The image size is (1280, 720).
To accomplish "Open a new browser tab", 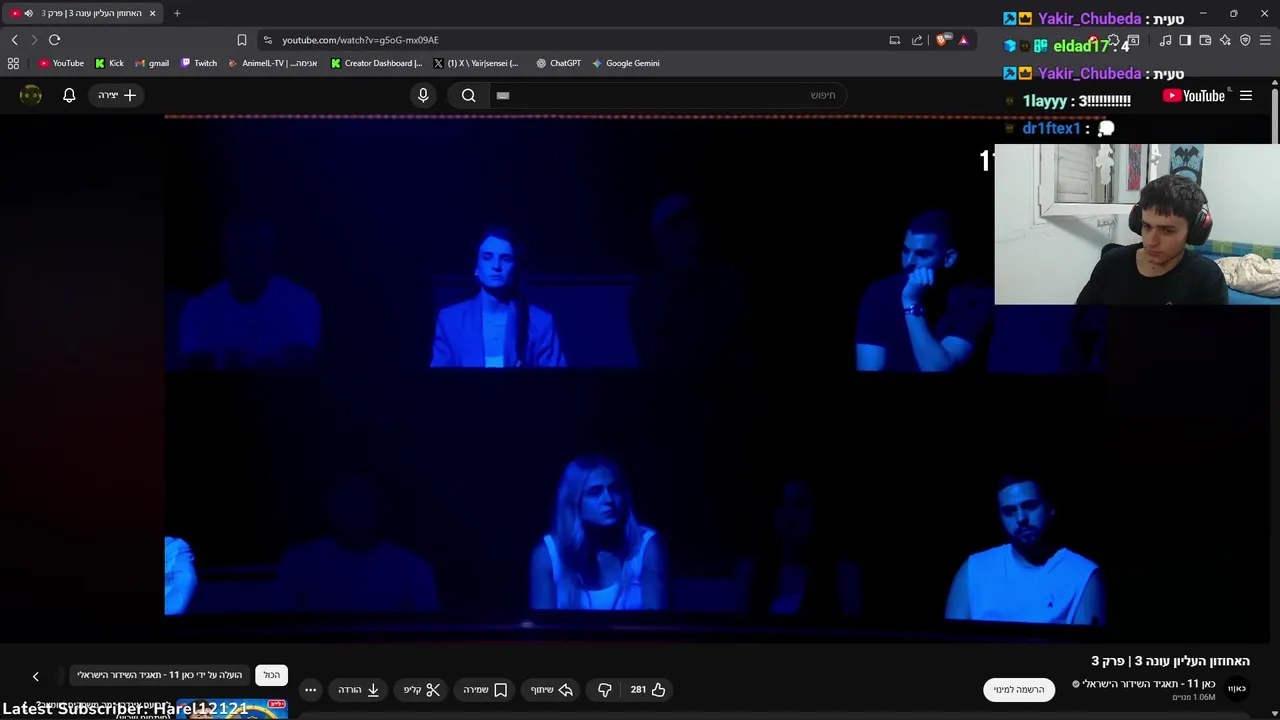I will 177,13.
